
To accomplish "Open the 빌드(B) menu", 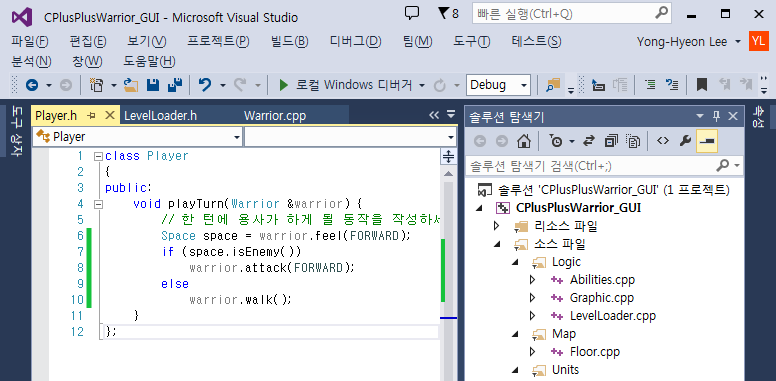I will pyautogui.click(x=290, y=42).
